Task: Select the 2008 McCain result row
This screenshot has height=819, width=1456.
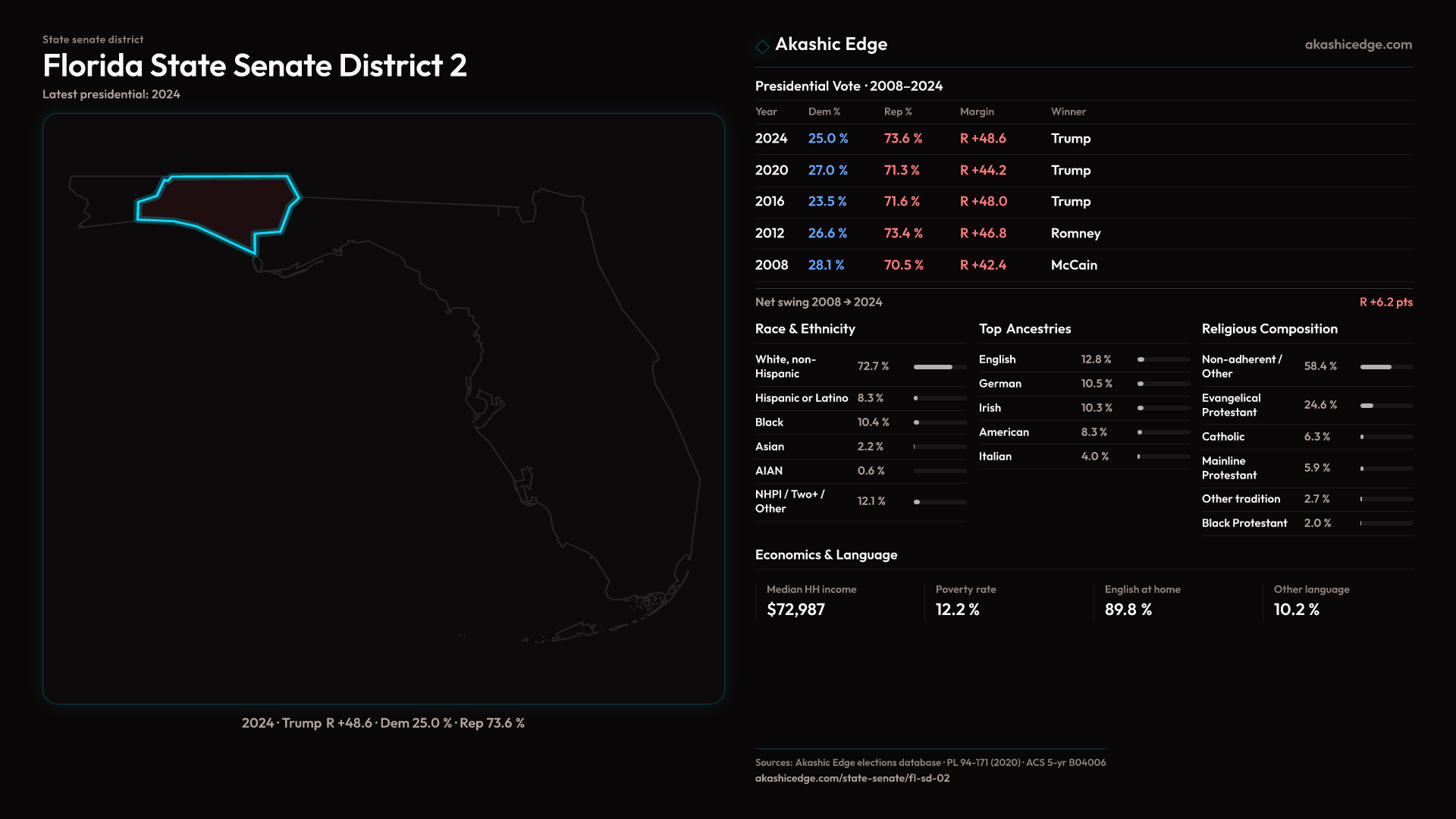Action: (x=1083, y=265)
